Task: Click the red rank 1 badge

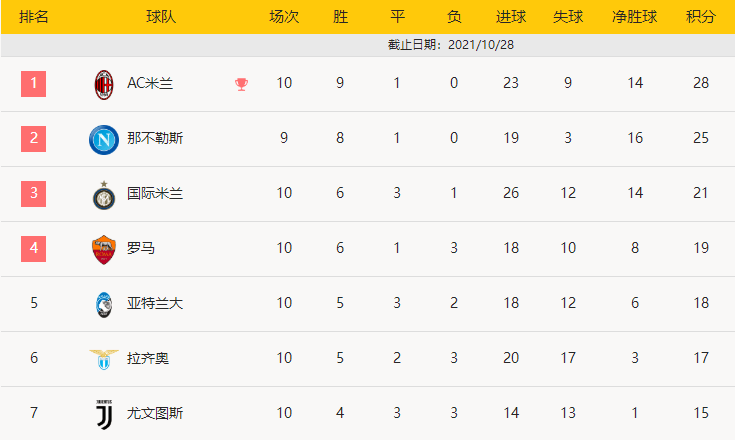Action: click(x=34, y=84)
